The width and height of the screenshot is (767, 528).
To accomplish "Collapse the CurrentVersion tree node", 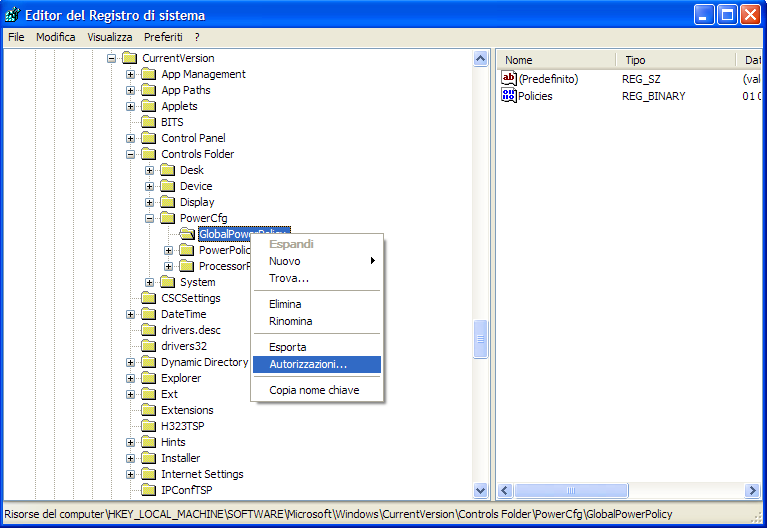I will [112, 58].
